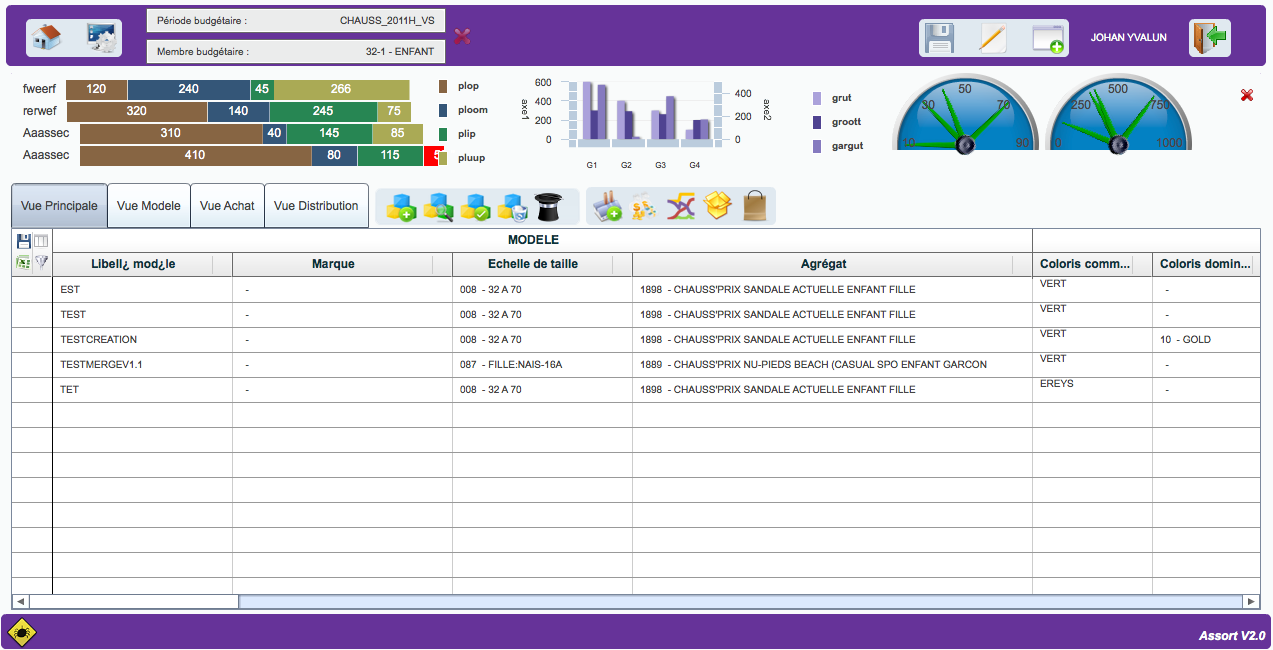Image resolution: width=1273 pixels, height=650 pixels.
Task: Click the black magician hat icon
Action: (x=549, y=206)
